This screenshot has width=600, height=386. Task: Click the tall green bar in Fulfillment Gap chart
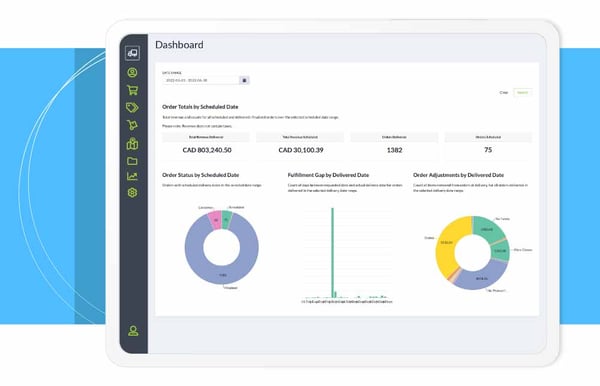pos(333,252)
